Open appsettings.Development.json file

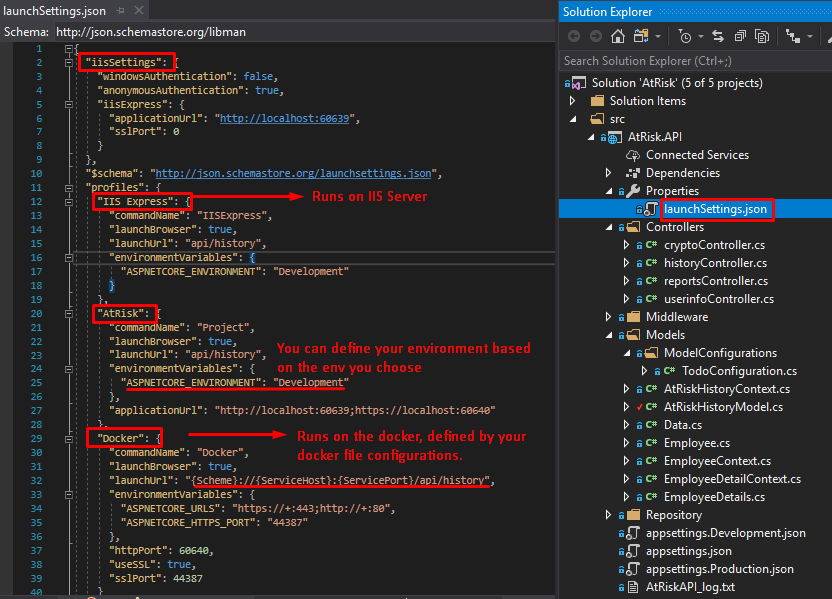click(x=725, y=533)
